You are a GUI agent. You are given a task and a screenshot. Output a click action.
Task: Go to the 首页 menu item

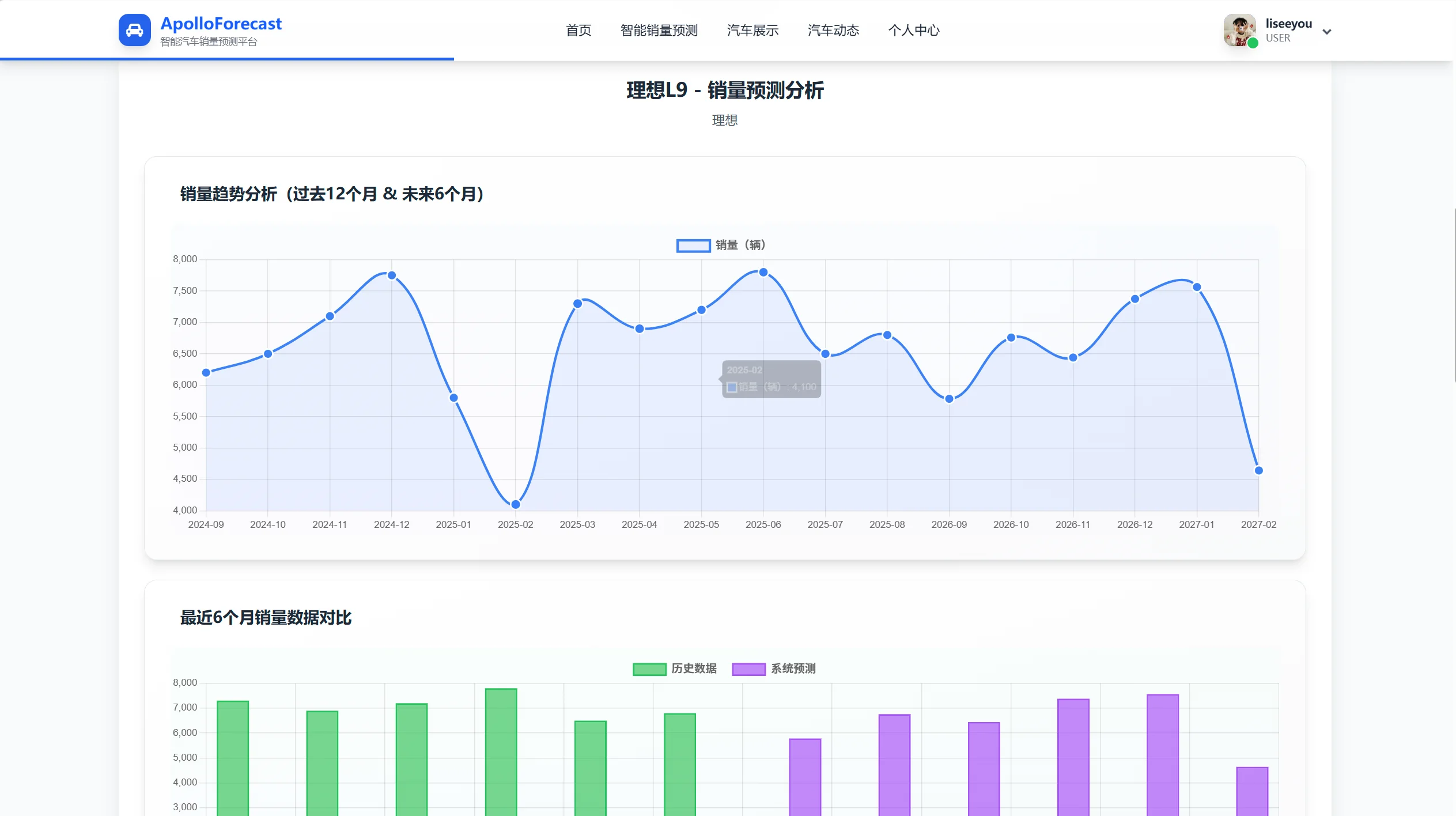578,30
